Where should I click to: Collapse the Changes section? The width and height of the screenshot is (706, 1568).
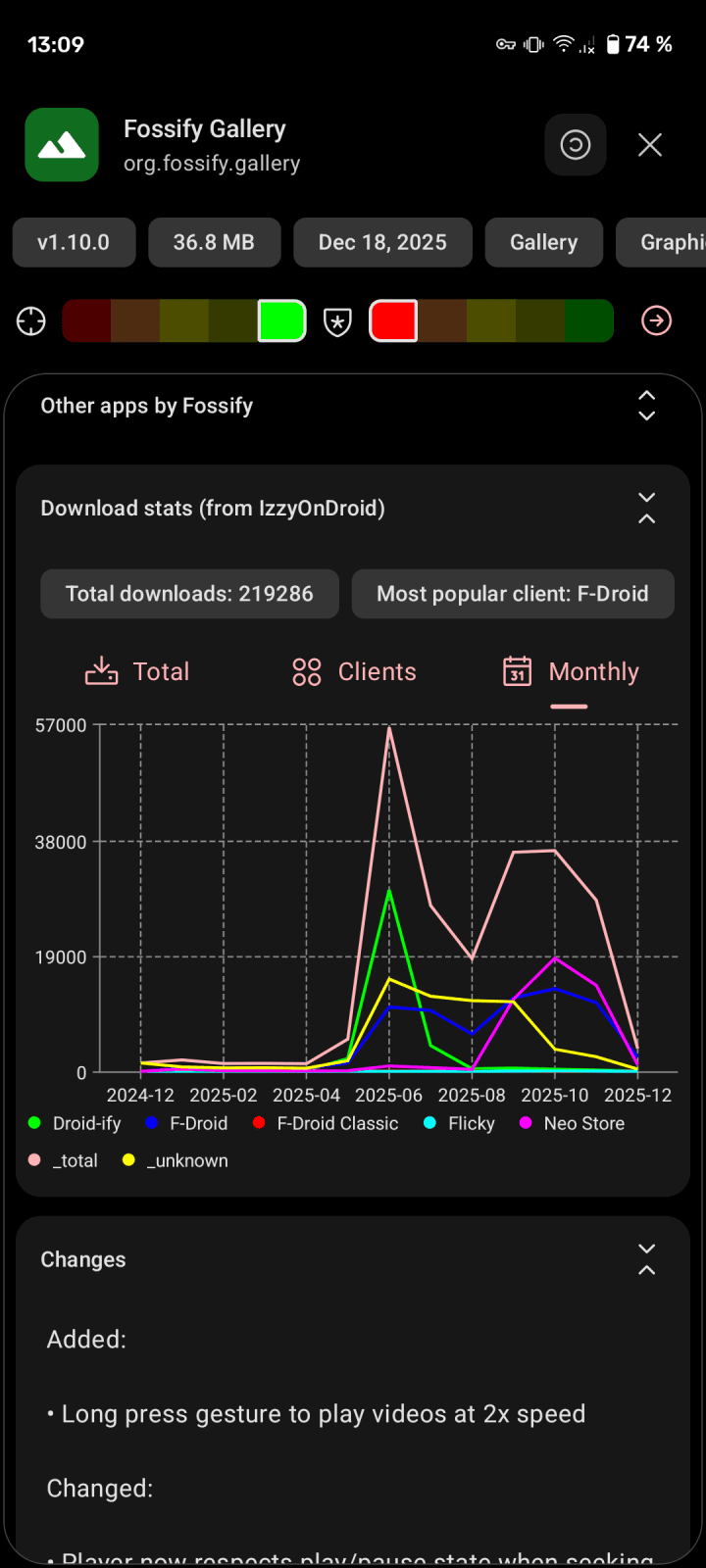(646, 1259)
